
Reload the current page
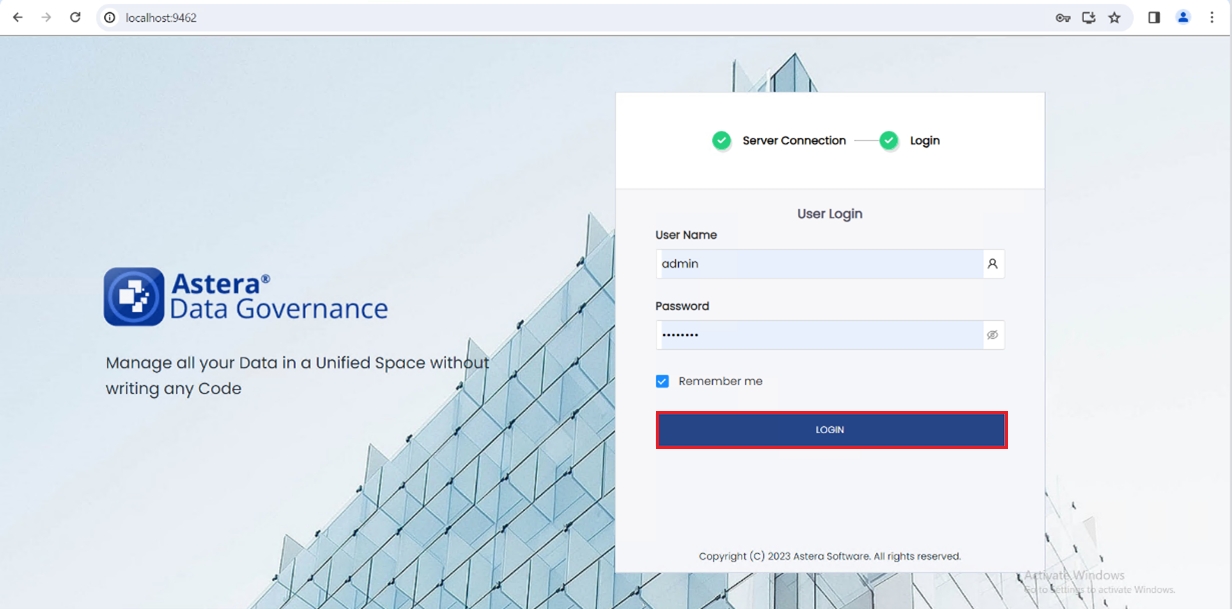coord(75,17)
